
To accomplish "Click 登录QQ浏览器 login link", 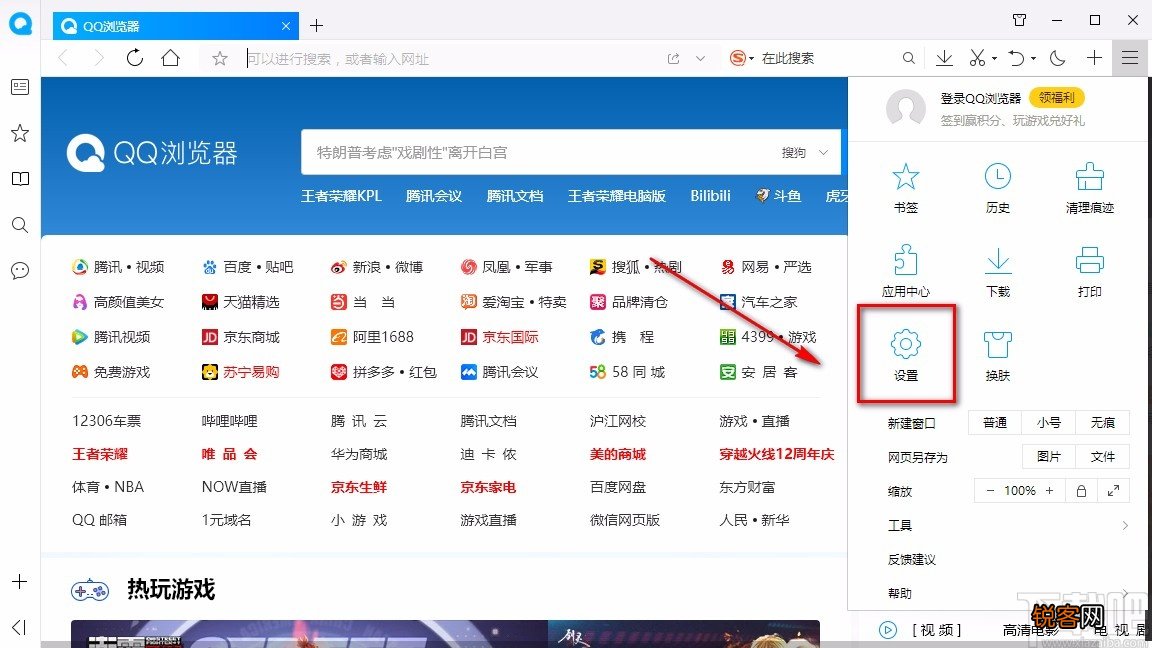I will pyautogui.click(x=981, y=98).
